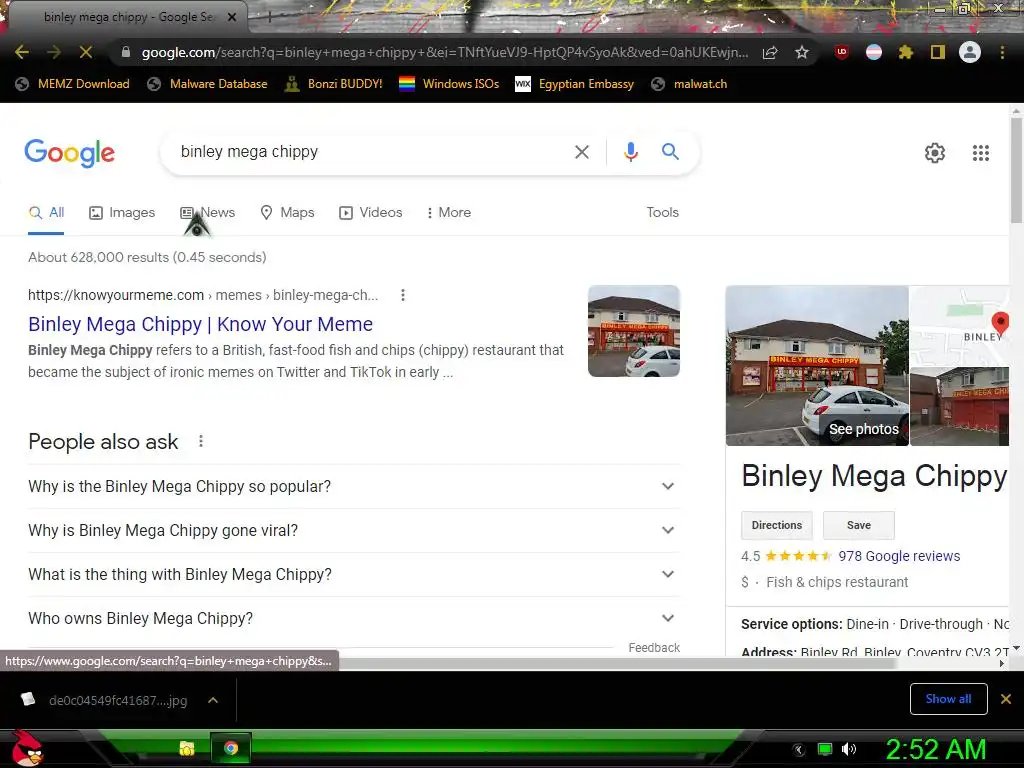Click the forward navigation arrow
Image resolution: width=1024 pixels, height=768 pixels.
tap(54, 52)
